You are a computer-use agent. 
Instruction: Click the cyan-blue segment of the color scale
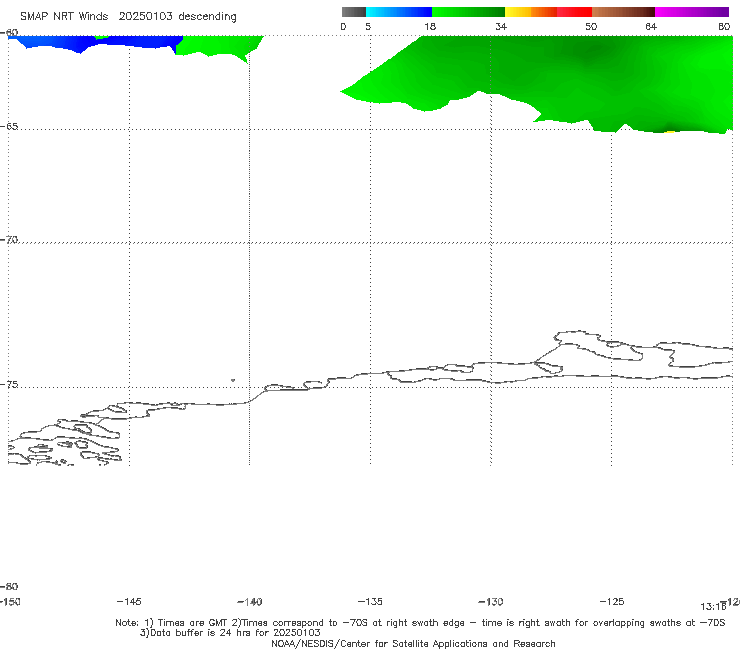click(x=399, y=12)
